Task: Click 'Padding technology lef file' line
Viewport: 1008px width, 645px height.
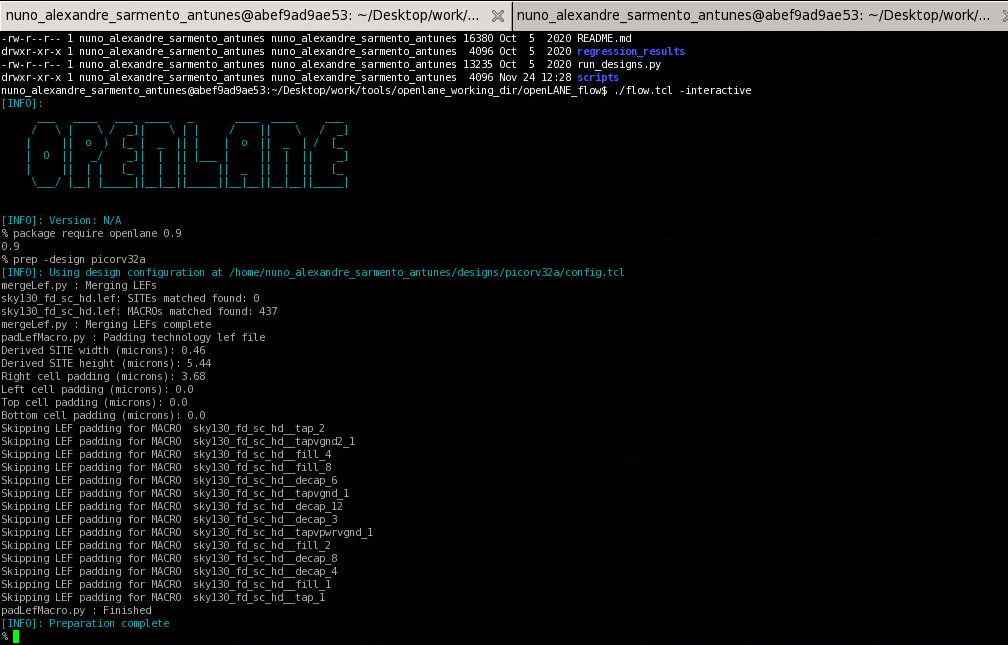Action: 133,337
